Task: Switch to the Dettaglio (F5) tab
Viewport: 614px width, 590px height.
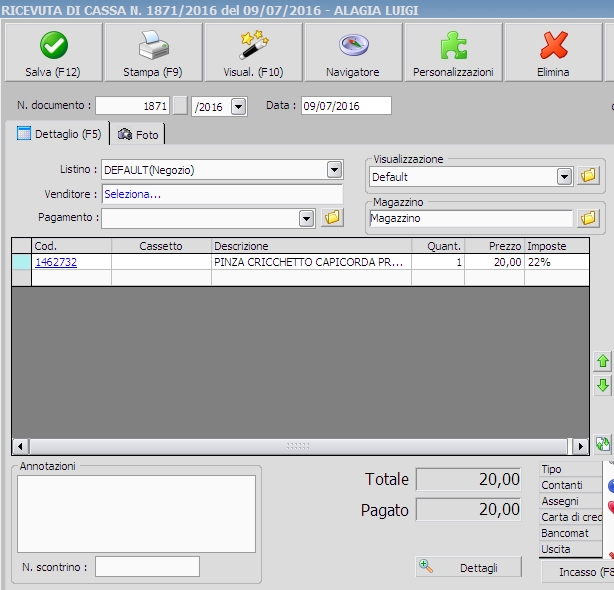Action: click(x=59, y=134)
